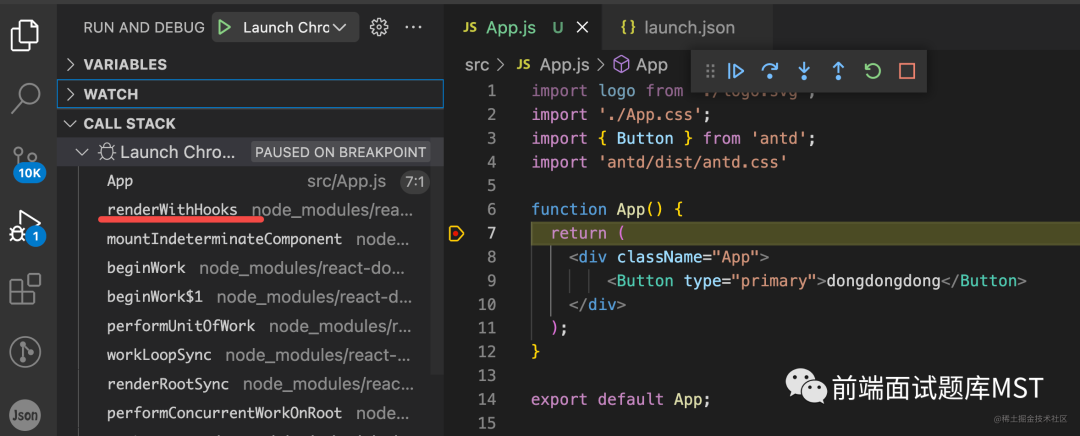This screenshot has height=436, width=1080.
Task: Restart debugging with green circular arrow
Action: pos(873,71)
